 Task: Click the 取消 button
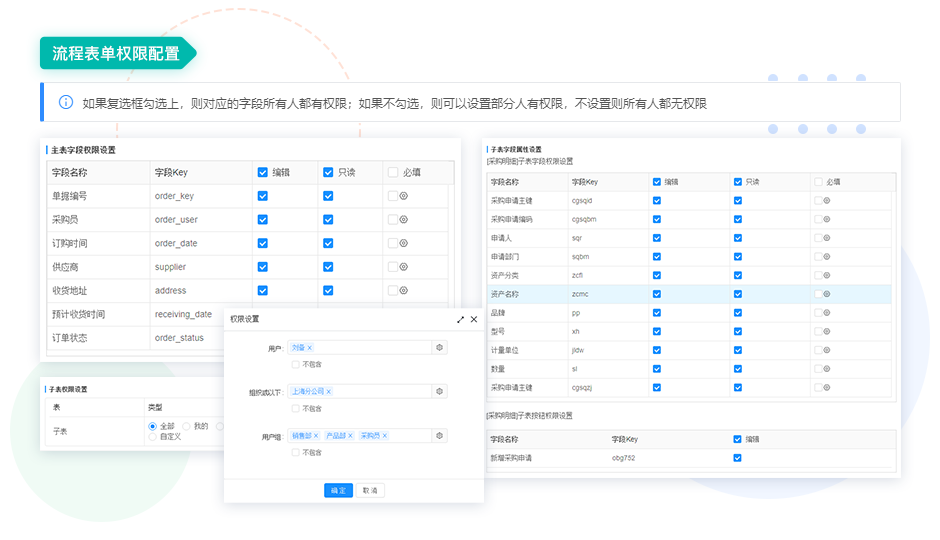(x=370, y=490)
